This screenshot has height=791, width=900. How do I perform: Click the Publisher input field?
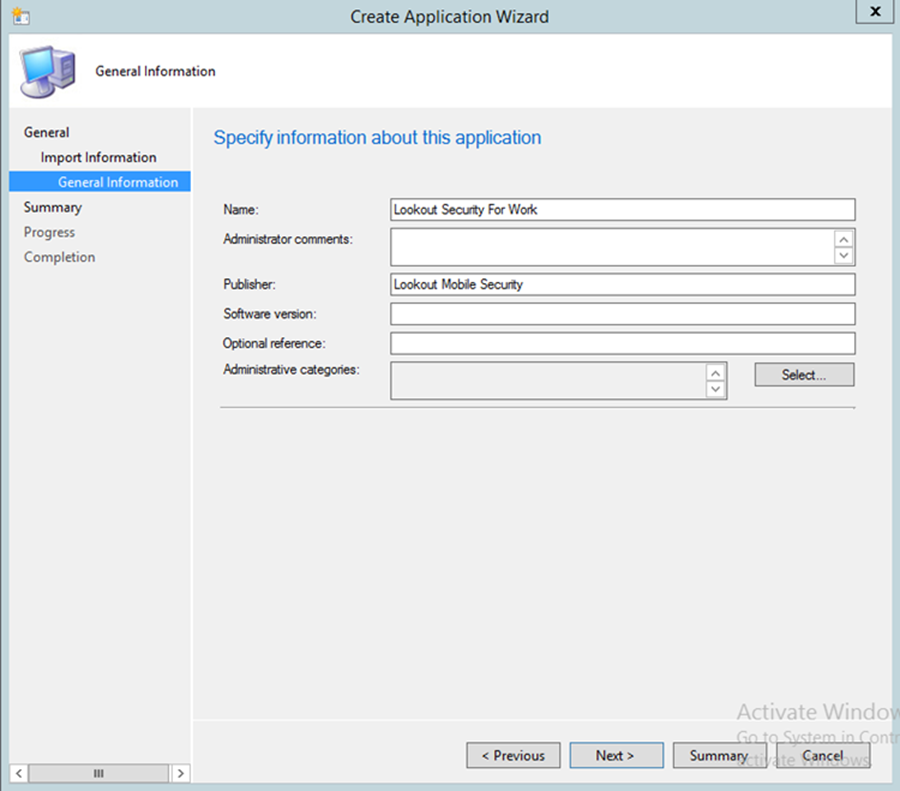pos(623,284)
